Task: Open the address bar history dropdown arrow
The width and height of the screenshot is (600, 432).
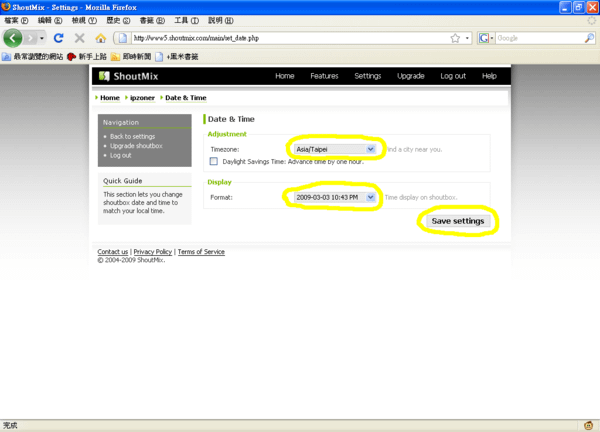Action: pyautogui.click(x=467, y=38)
